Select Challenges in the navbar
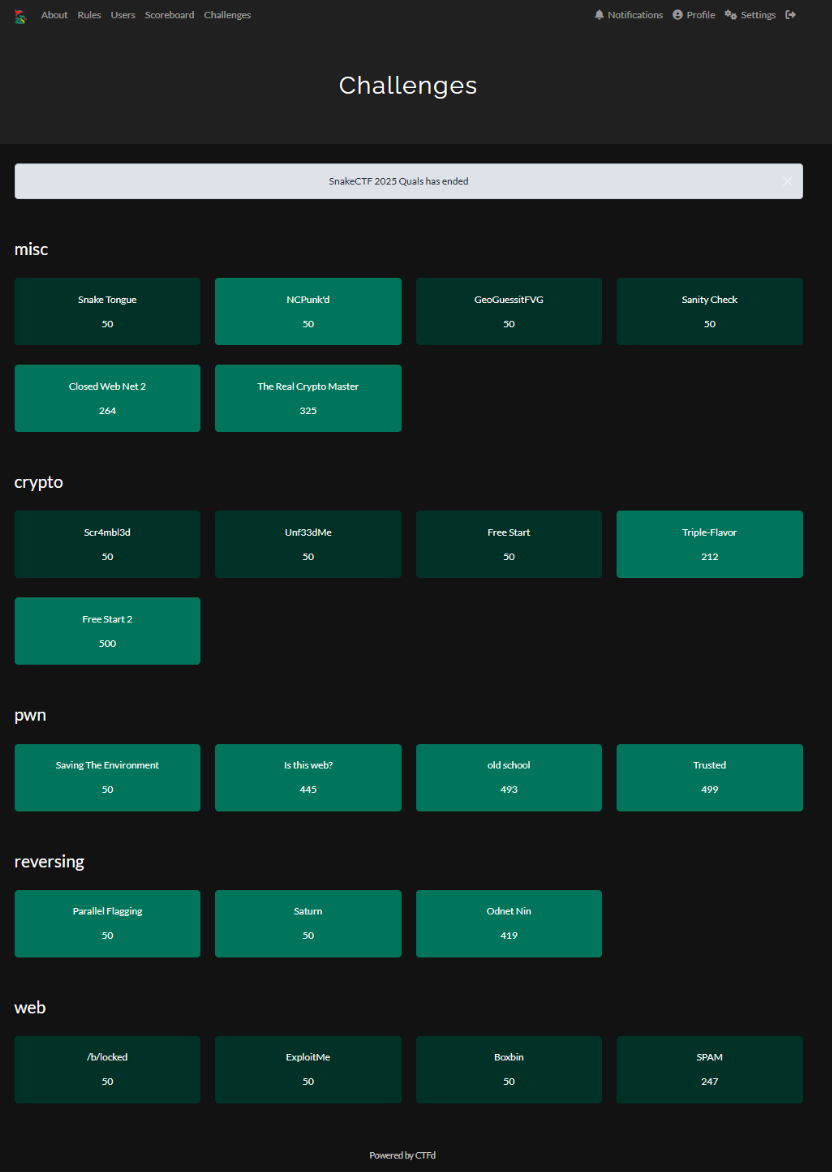Screen dimensions: 832x1172 [x=227, y=15]
